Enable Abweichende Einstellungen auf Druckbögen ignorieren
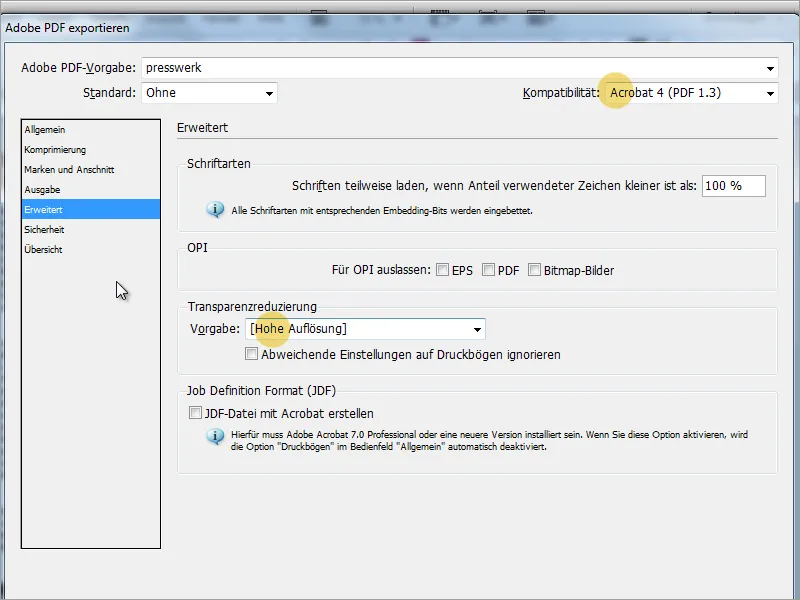 [251, 354]
